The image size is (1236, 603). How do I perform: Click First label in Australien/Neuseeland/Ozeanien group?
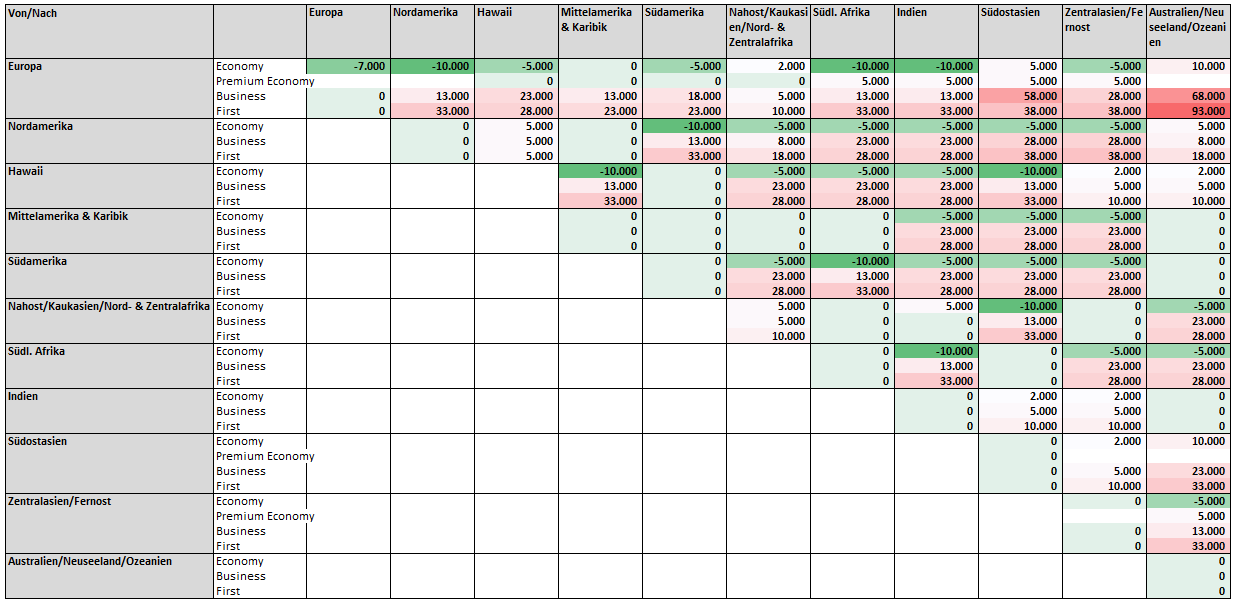[x=228, y=591]
